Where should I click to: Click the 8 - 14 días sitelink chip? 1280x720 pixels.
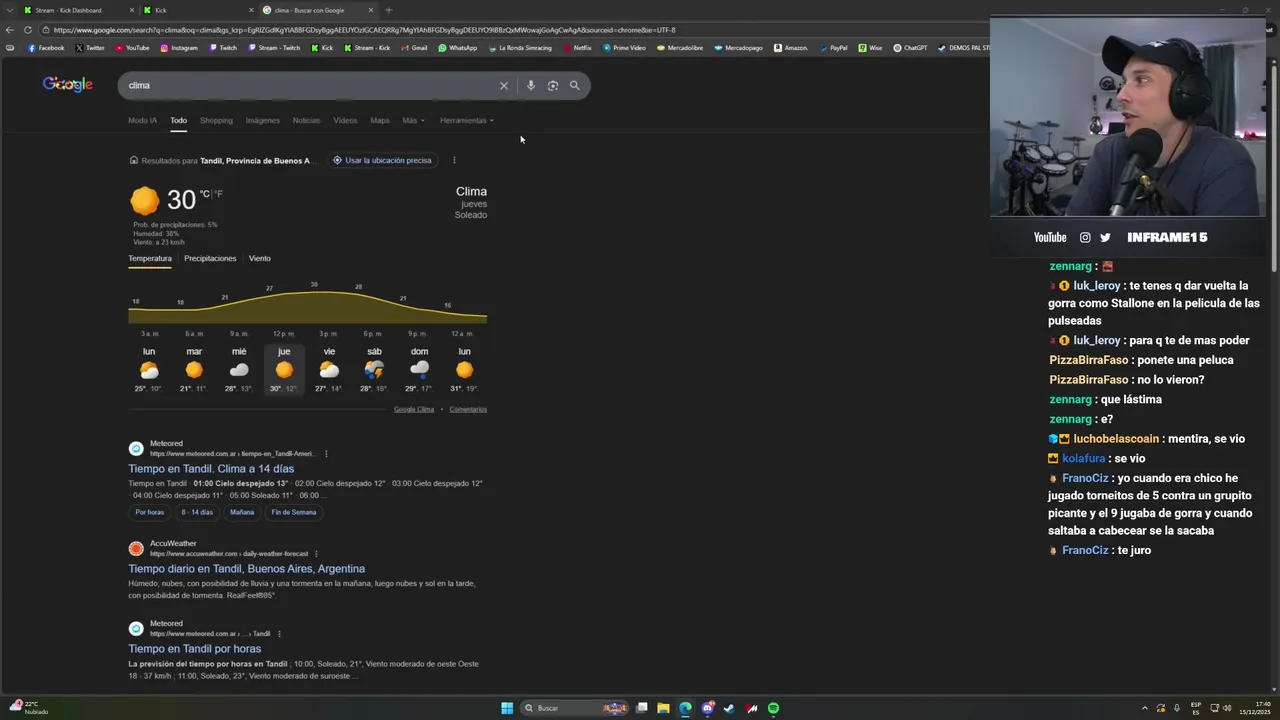coord(197,512)
